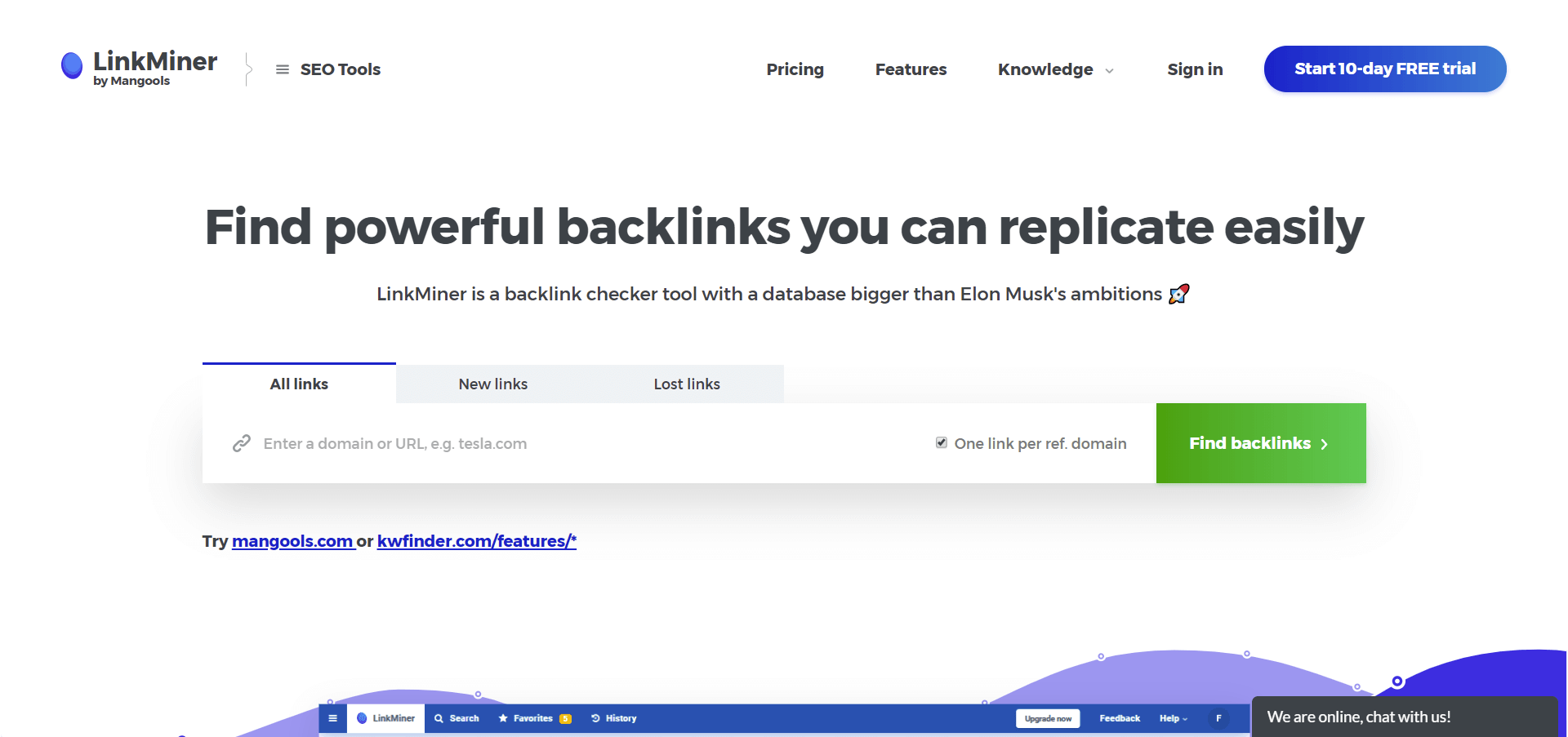Image resolution: width=1568 pixels, height=737 pixels.
Task: Click the Favorites star in the preview bar
Action: point(503,718)
